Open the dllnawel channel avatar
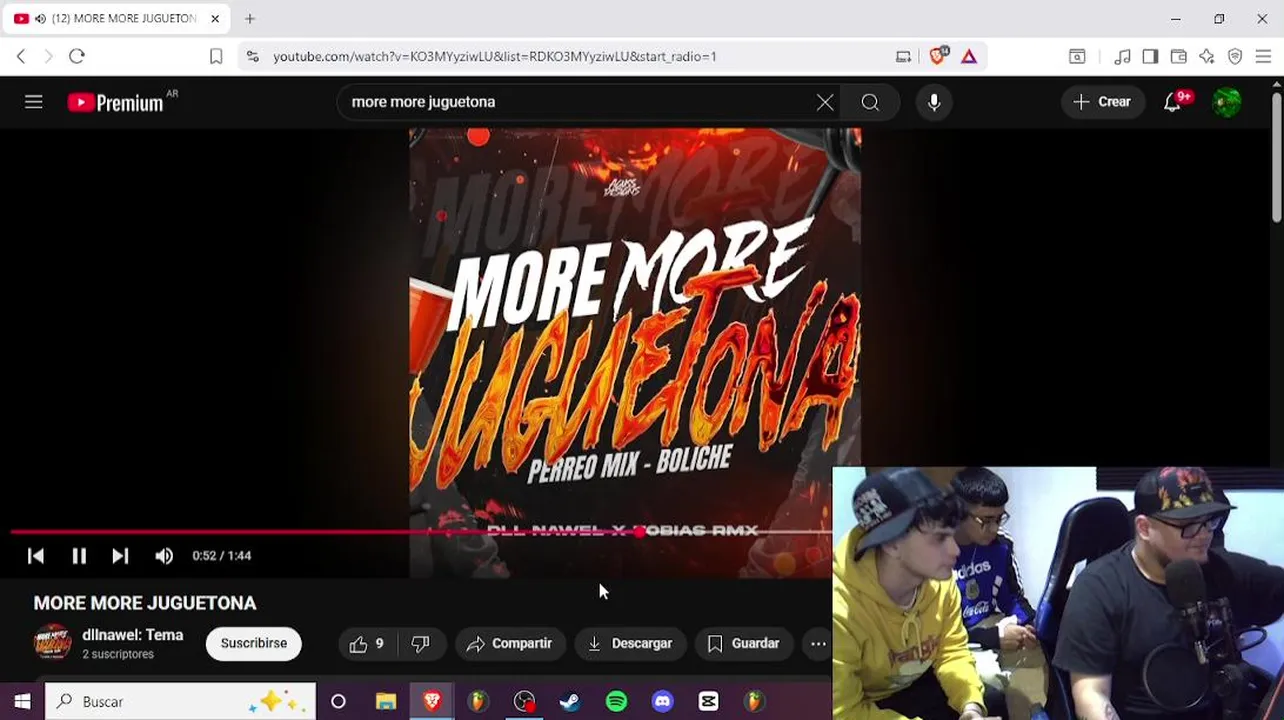Viewport: 1284px width, 720px height. (x=53, y=643)
